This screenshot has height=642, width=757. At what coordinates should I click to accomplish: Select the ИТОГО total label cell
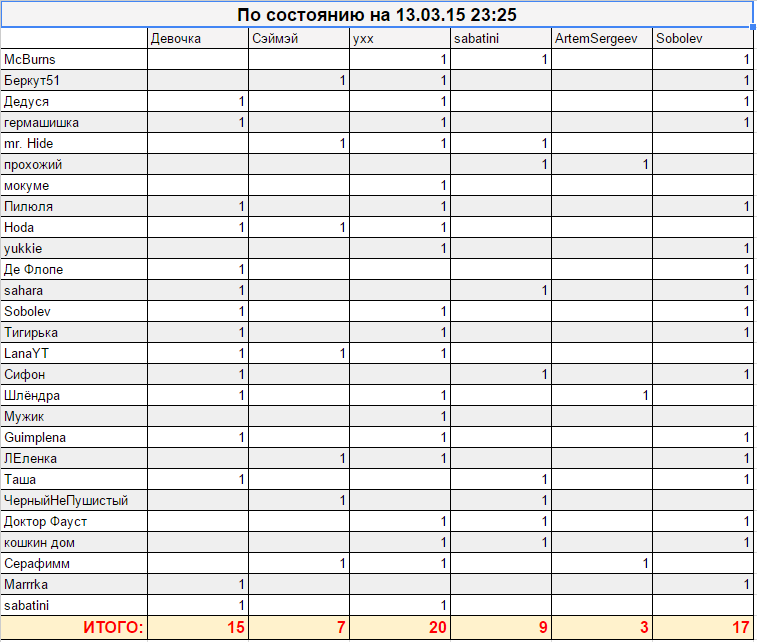(74, 627)
